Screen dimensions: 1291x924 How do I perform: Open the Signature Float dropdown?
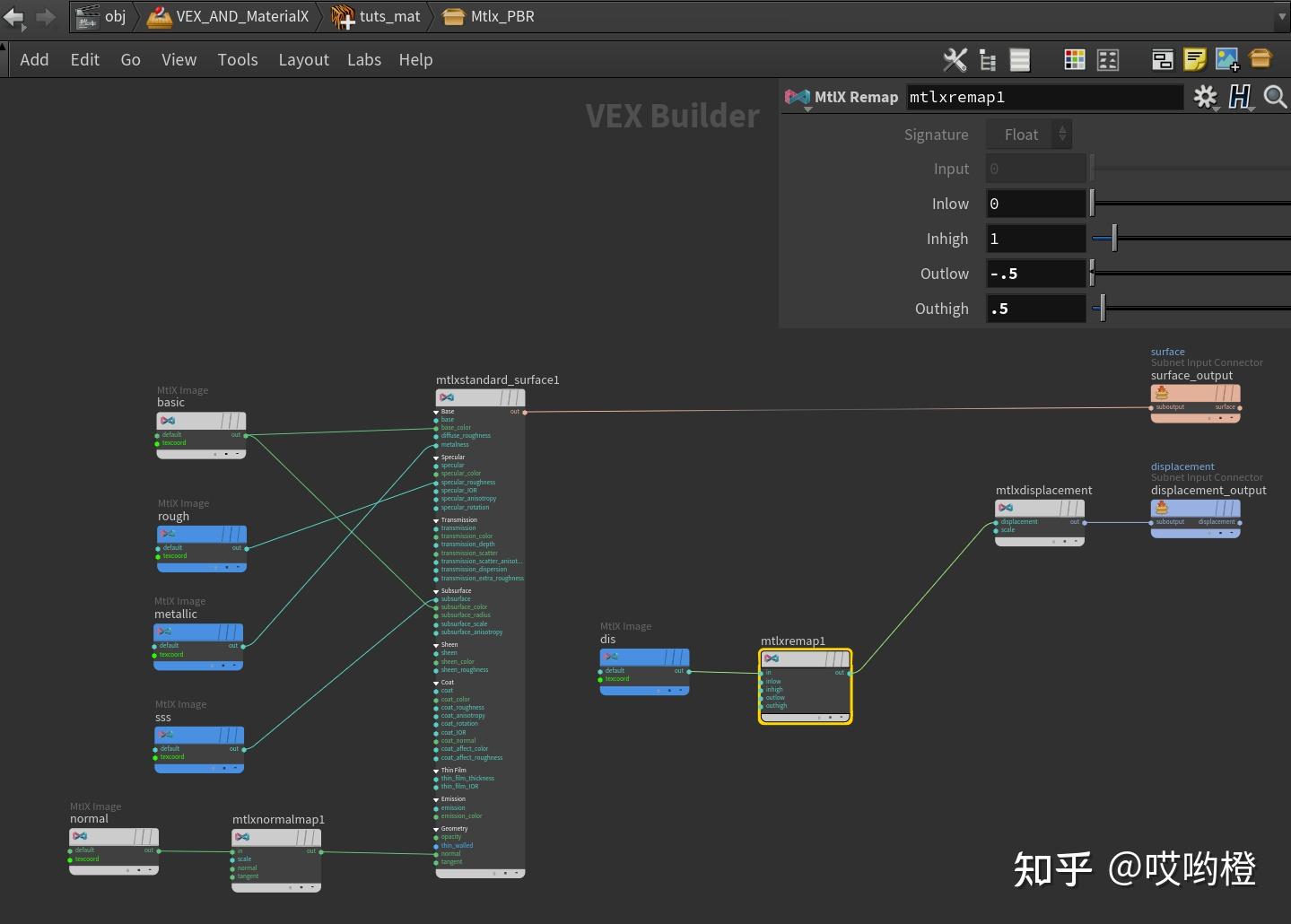1029,134
